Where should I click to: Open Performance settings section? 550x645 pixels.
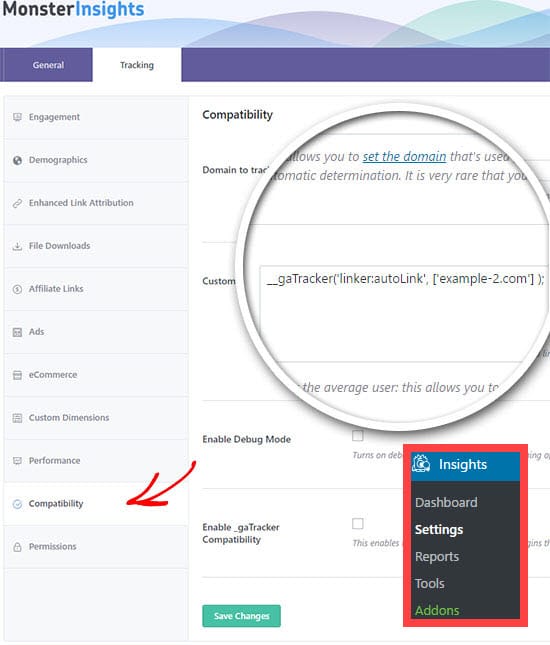tap(96, 461)
